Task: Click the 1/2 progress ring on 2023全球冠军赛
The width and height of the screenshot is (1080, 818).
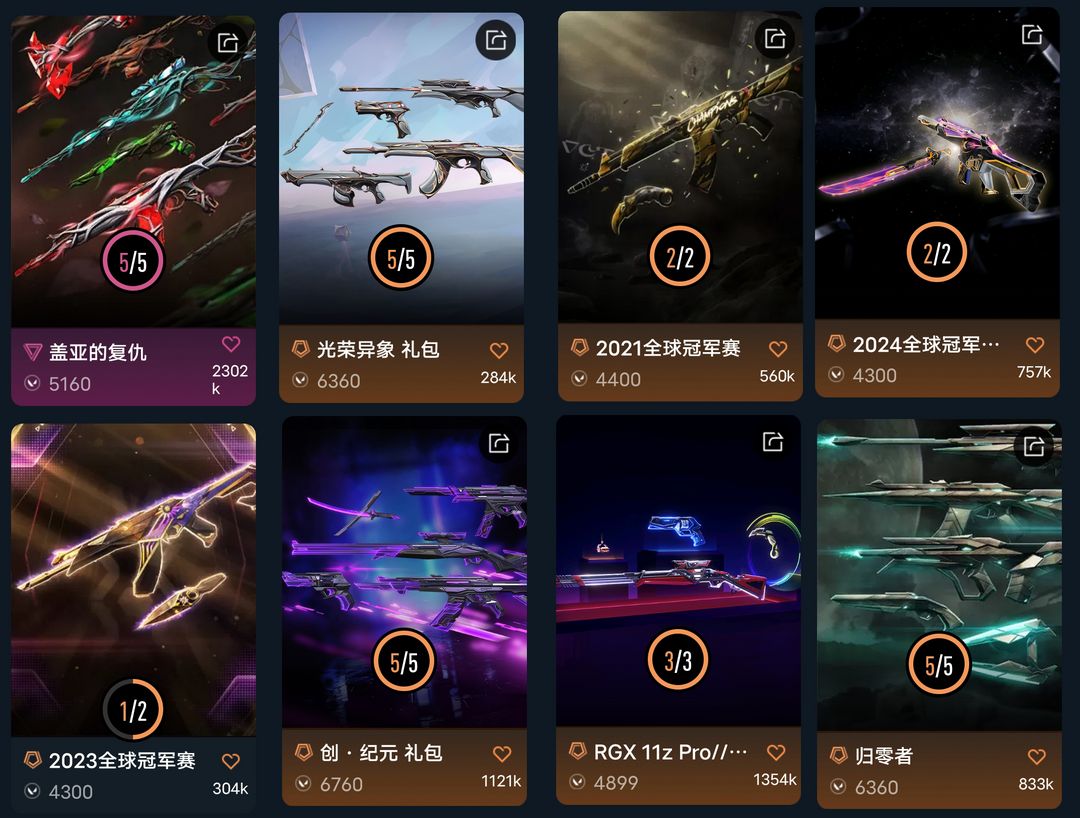Action: 133,709
